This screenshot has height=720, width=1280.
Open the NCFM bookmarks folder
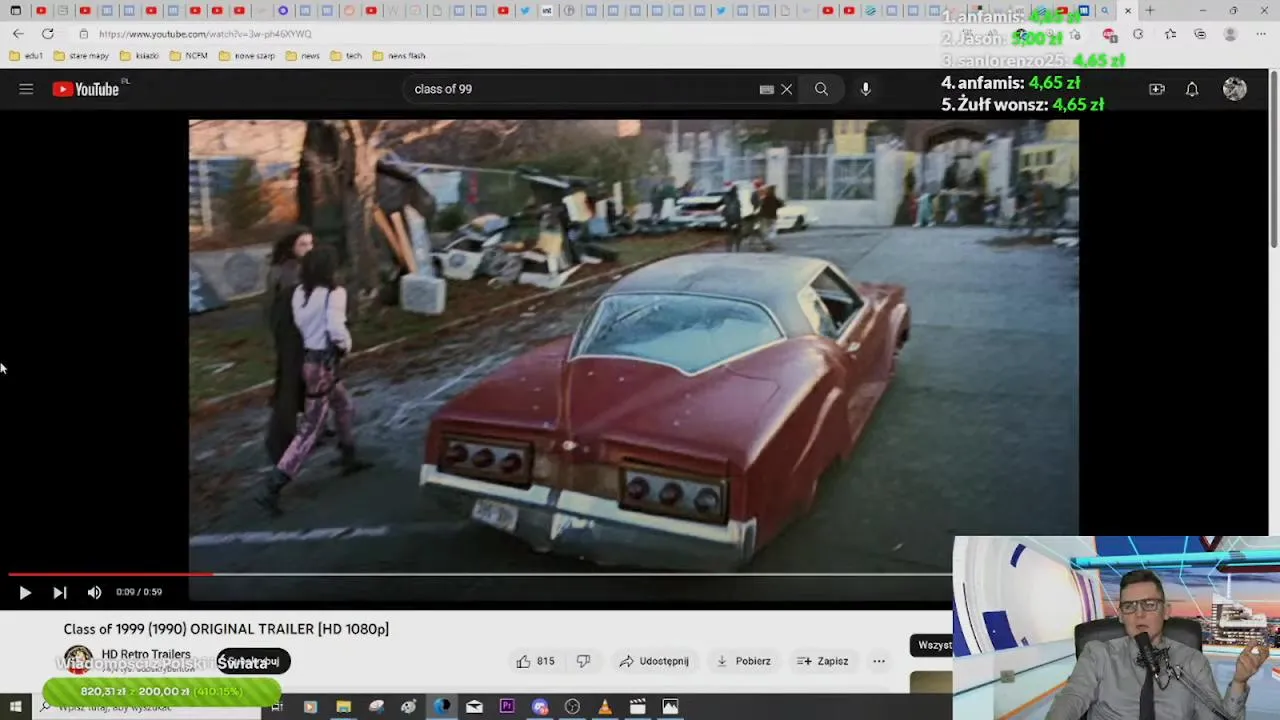coord(189,56)
